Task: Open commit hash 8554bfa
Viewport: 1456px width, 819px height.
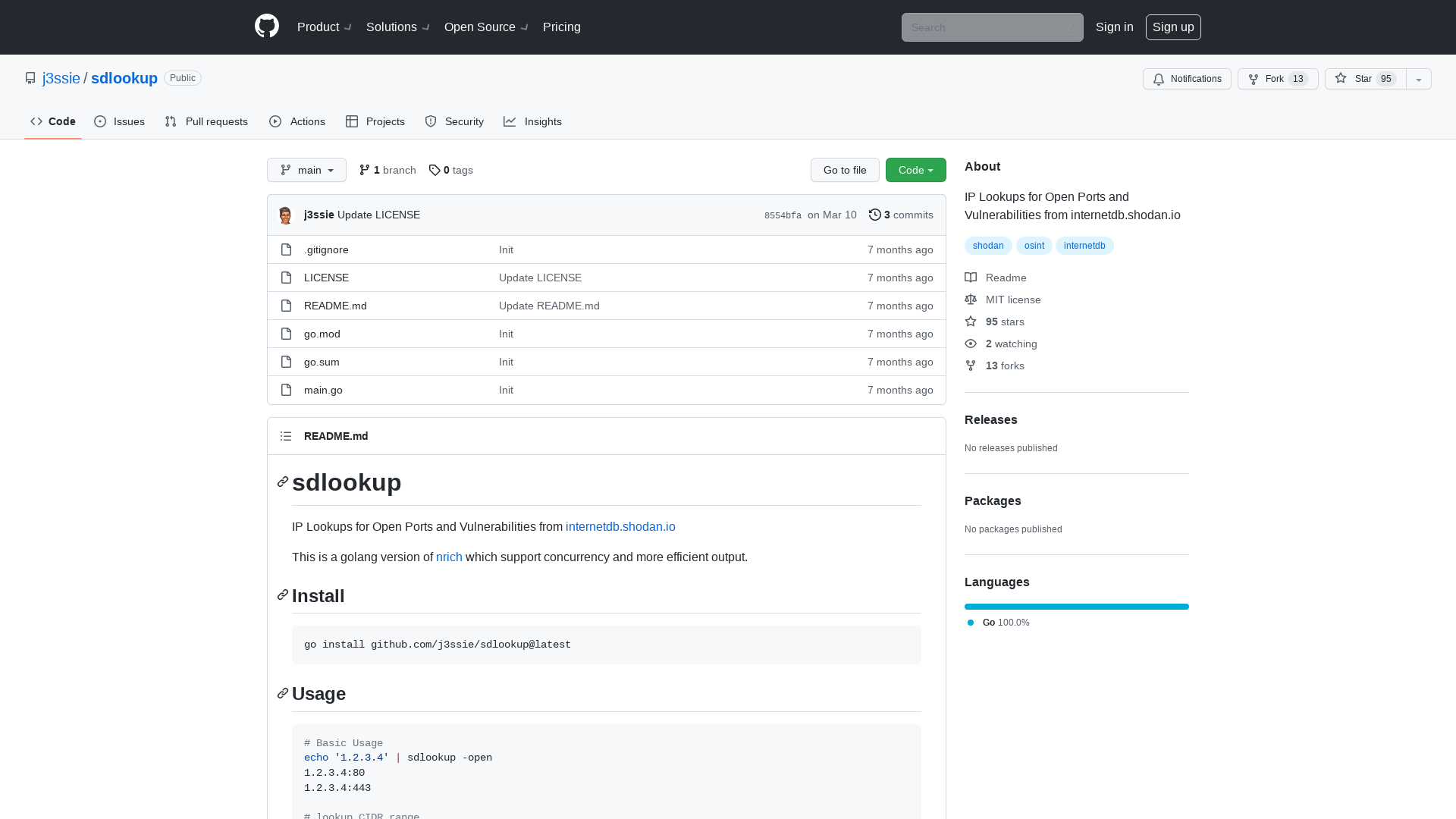Action: 783,215
